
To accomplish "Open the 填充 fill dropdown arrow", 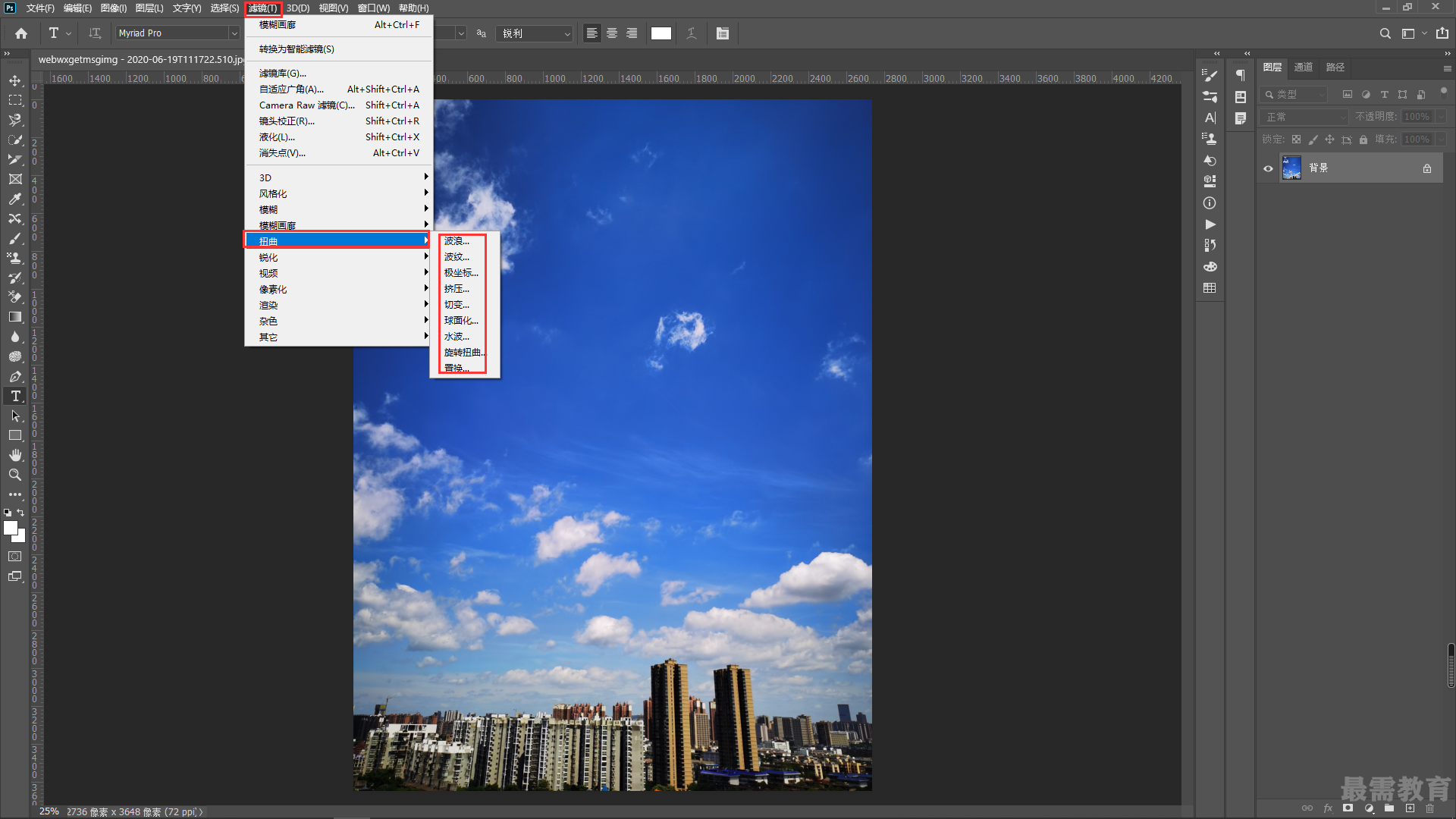I will [1441, 140].
